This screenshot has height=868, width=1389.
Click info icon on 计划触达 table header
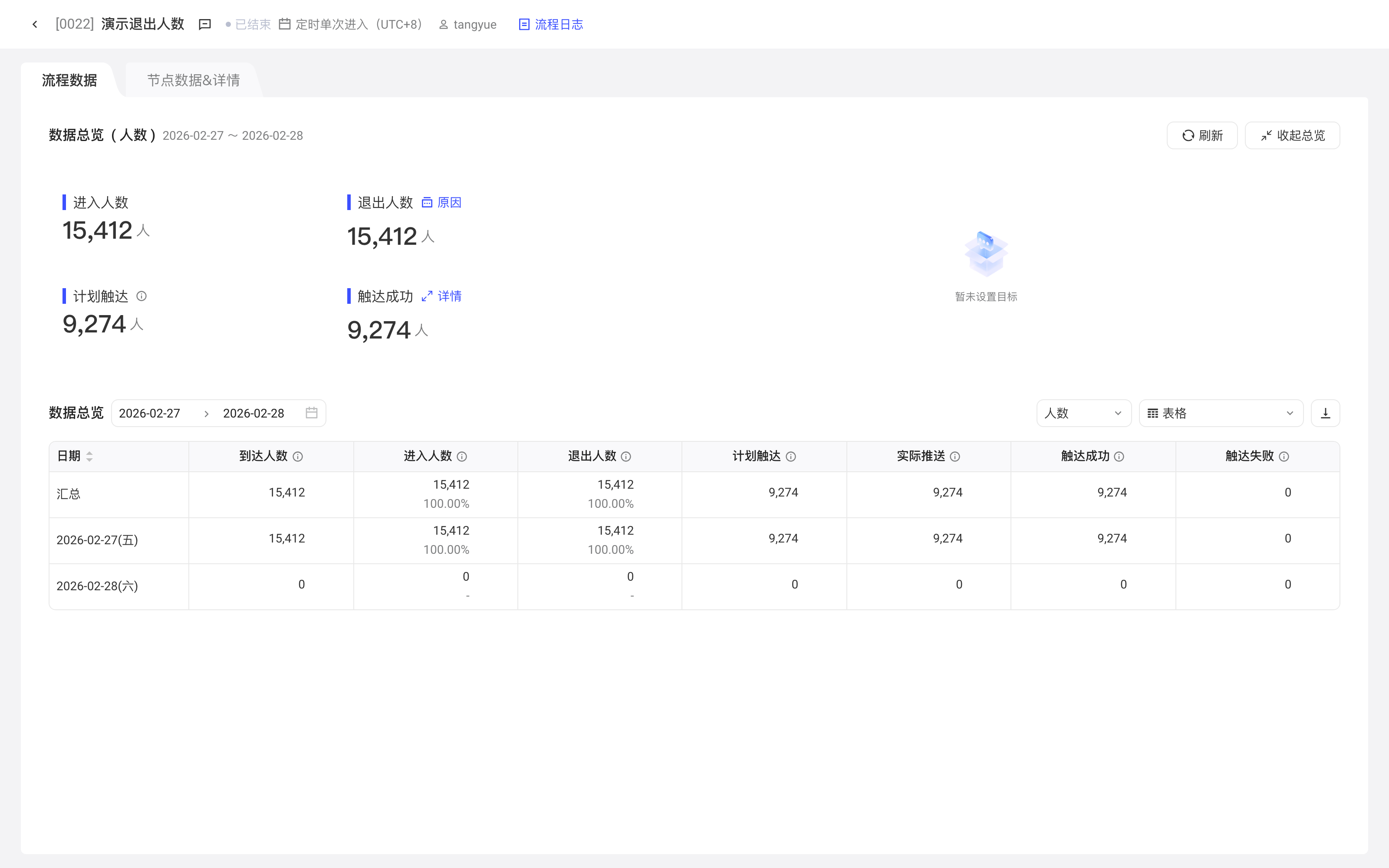[x=791, y=457]
